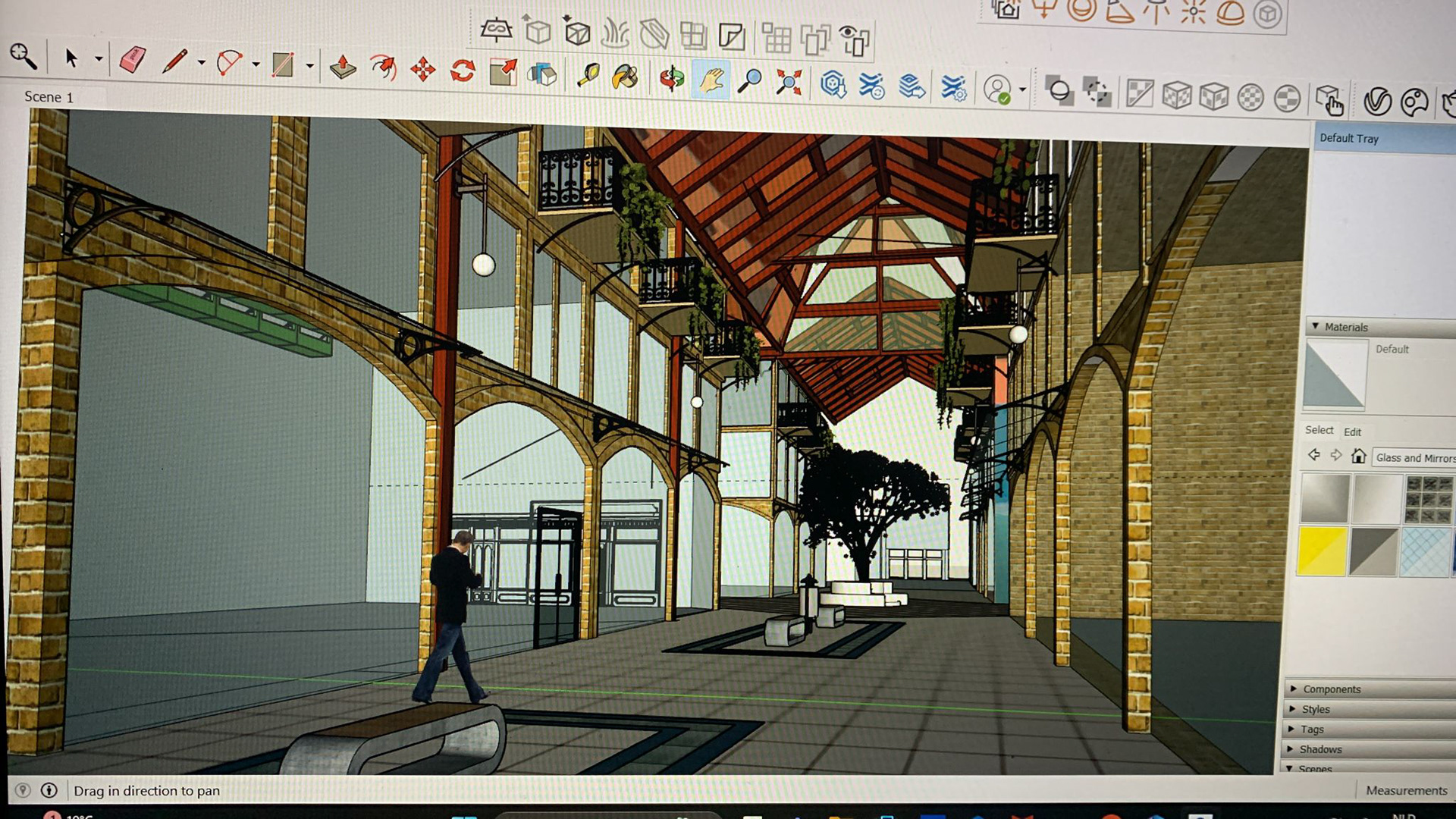The width and height of the screenshot is (1456, 819).
Task: Choose the Move tool with red arrows
Action: click(422, 71)
